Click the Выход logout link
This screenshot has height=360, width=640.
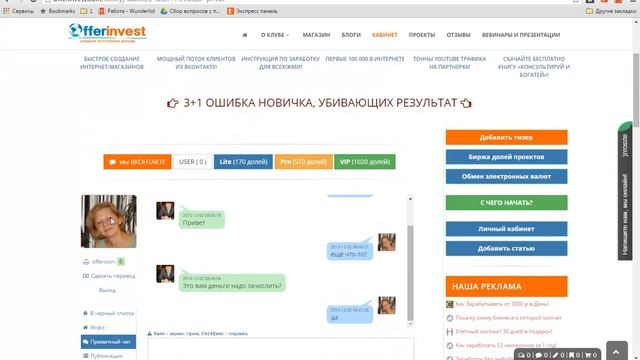pos(107,290)
